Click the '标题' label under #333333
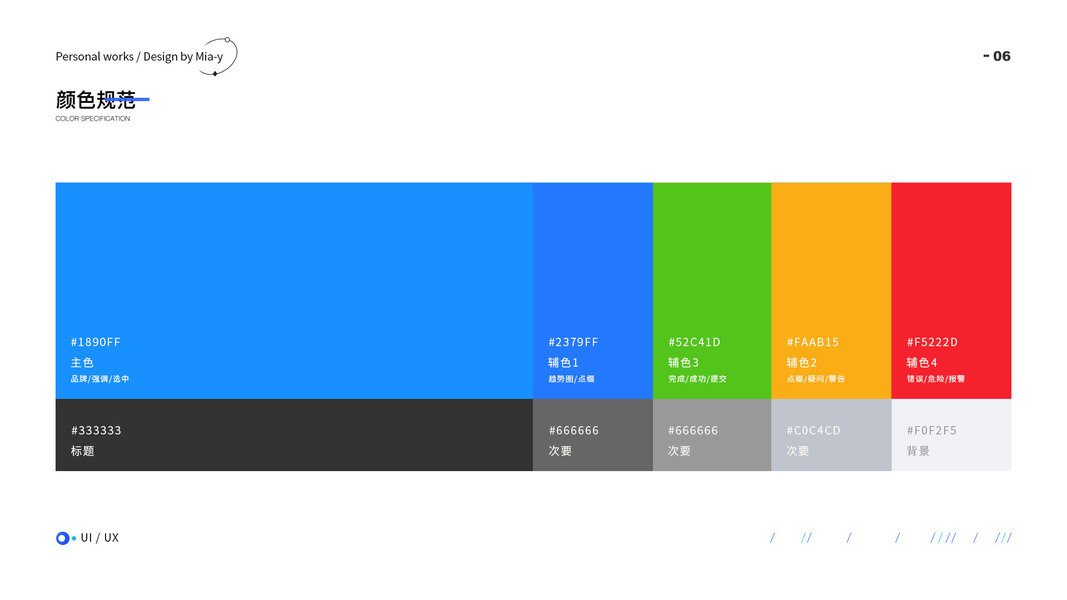The height and width of the screenshot is (600, 1067). click(82, 451)
